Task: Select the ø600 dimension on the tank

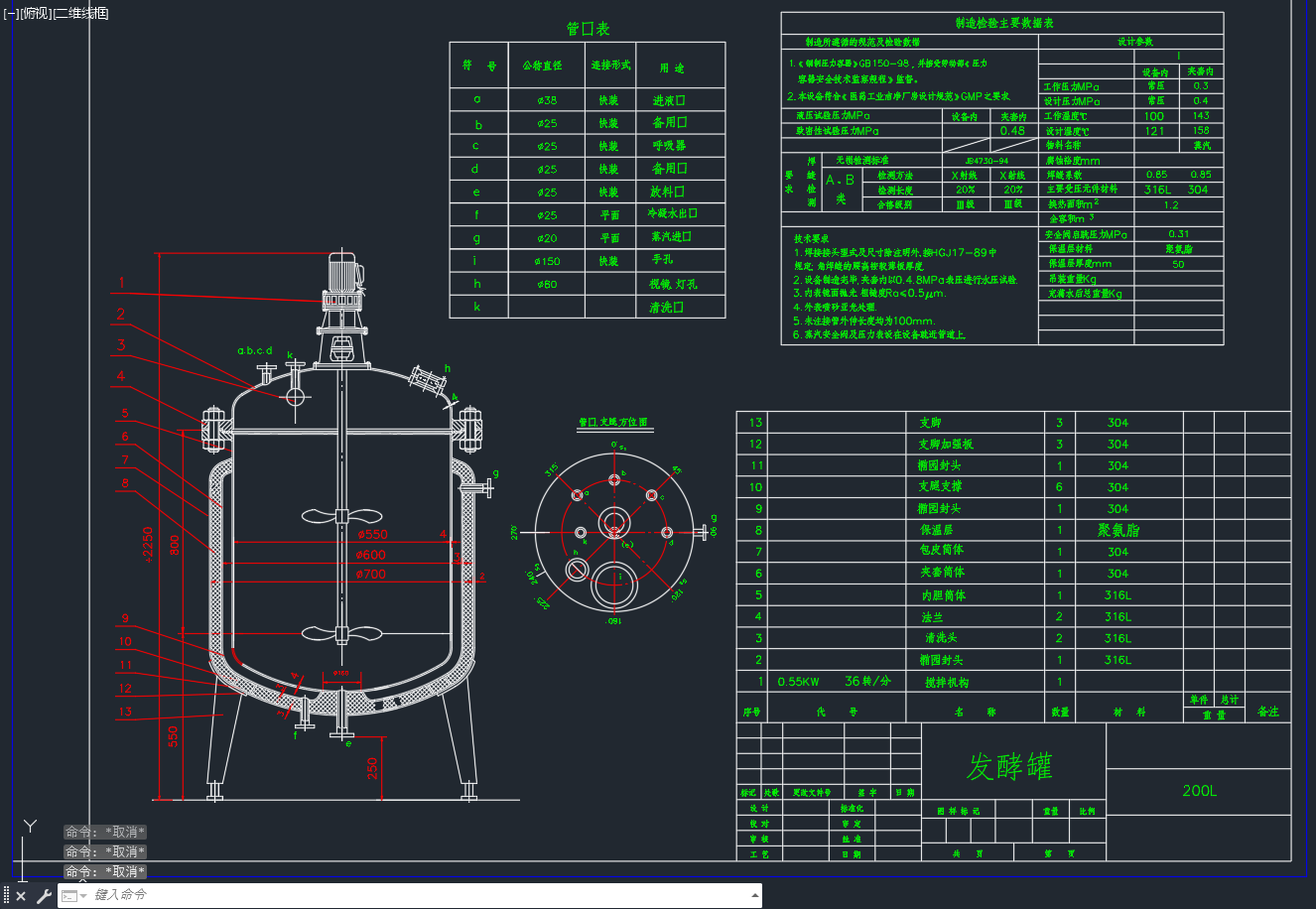Action: [371, 555]
